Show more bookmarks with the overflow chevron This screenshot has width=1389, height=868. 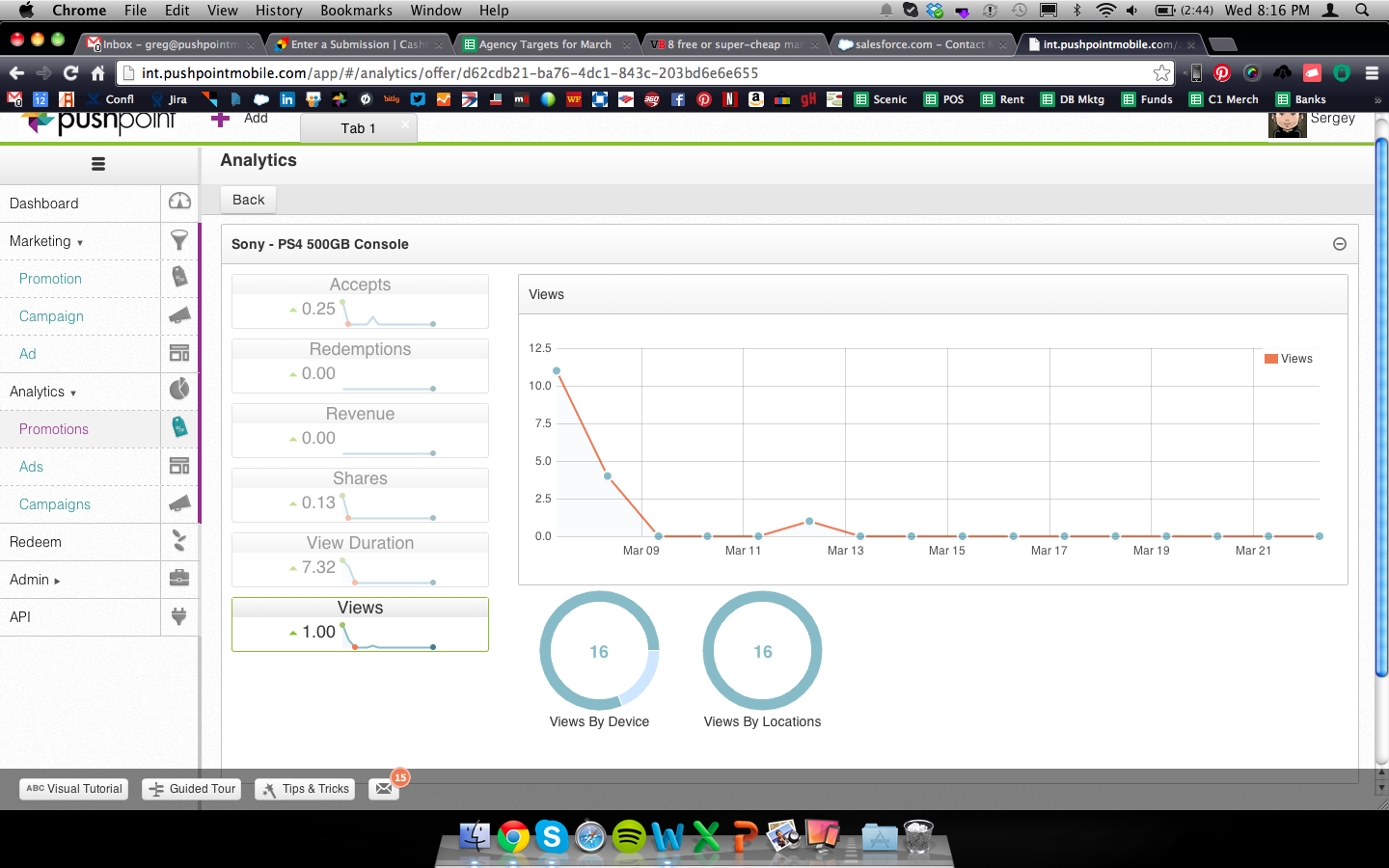[x=1377, y=99]
